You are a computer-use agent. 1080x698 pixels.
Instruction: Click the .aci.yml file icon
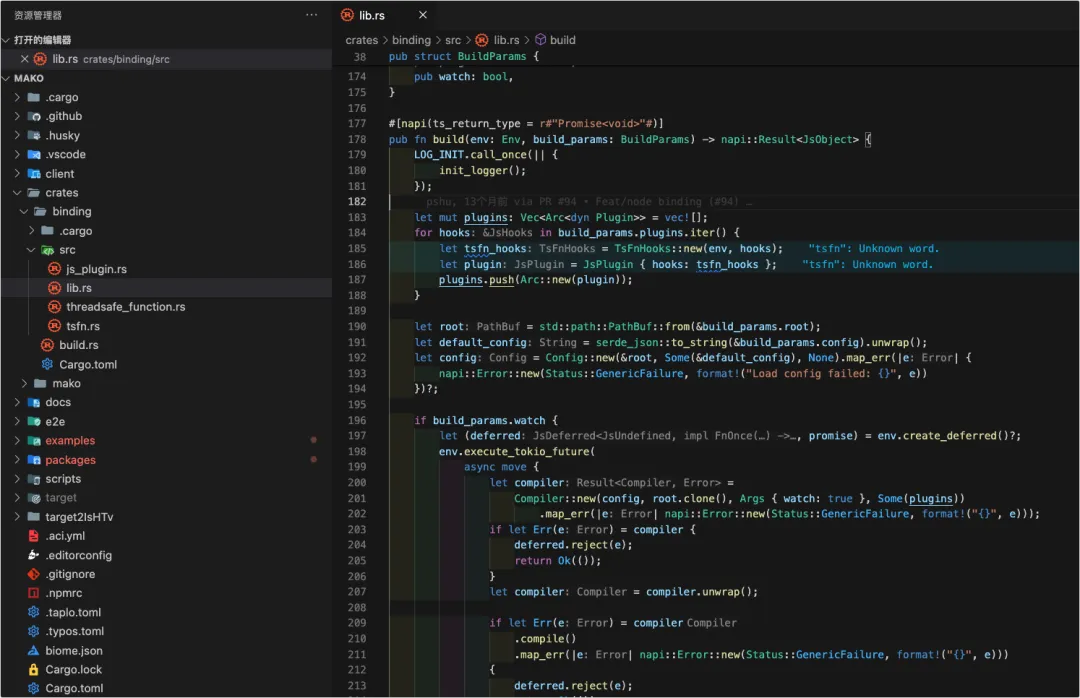[x=33, y=535]
